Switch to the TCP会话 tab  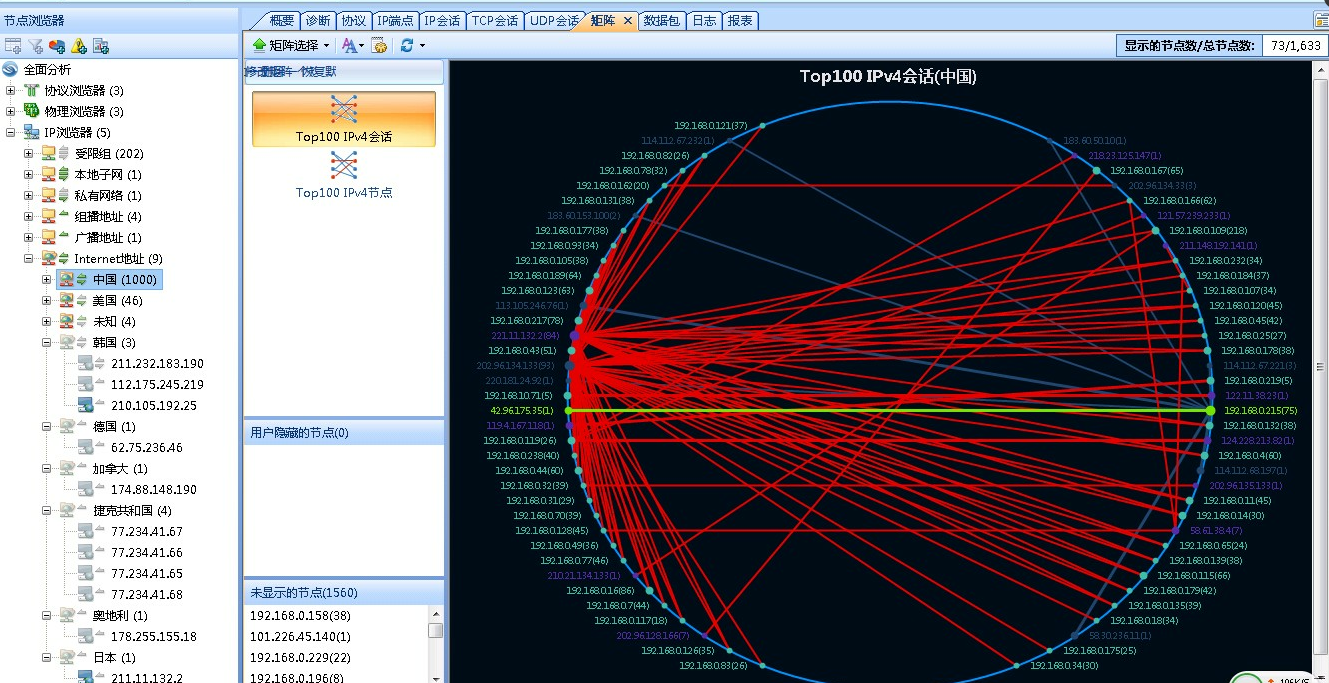495,20
